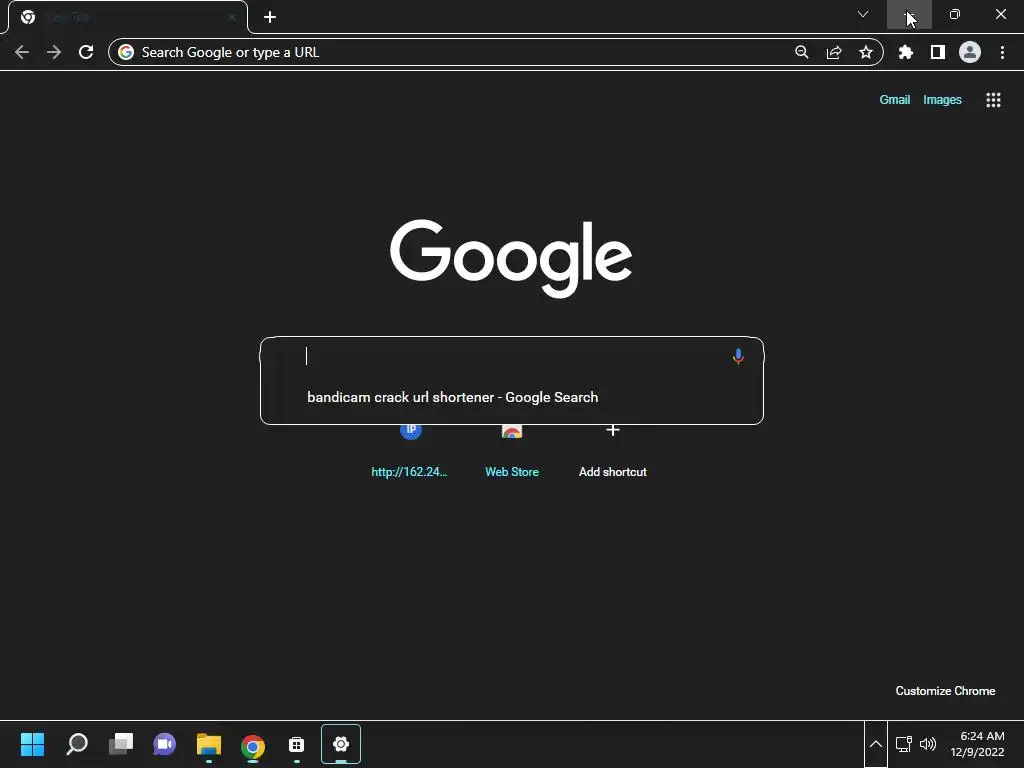Launch the Chat app from taskbar
This screenshot has height=768, width=1024.
(x=165, y=744)
